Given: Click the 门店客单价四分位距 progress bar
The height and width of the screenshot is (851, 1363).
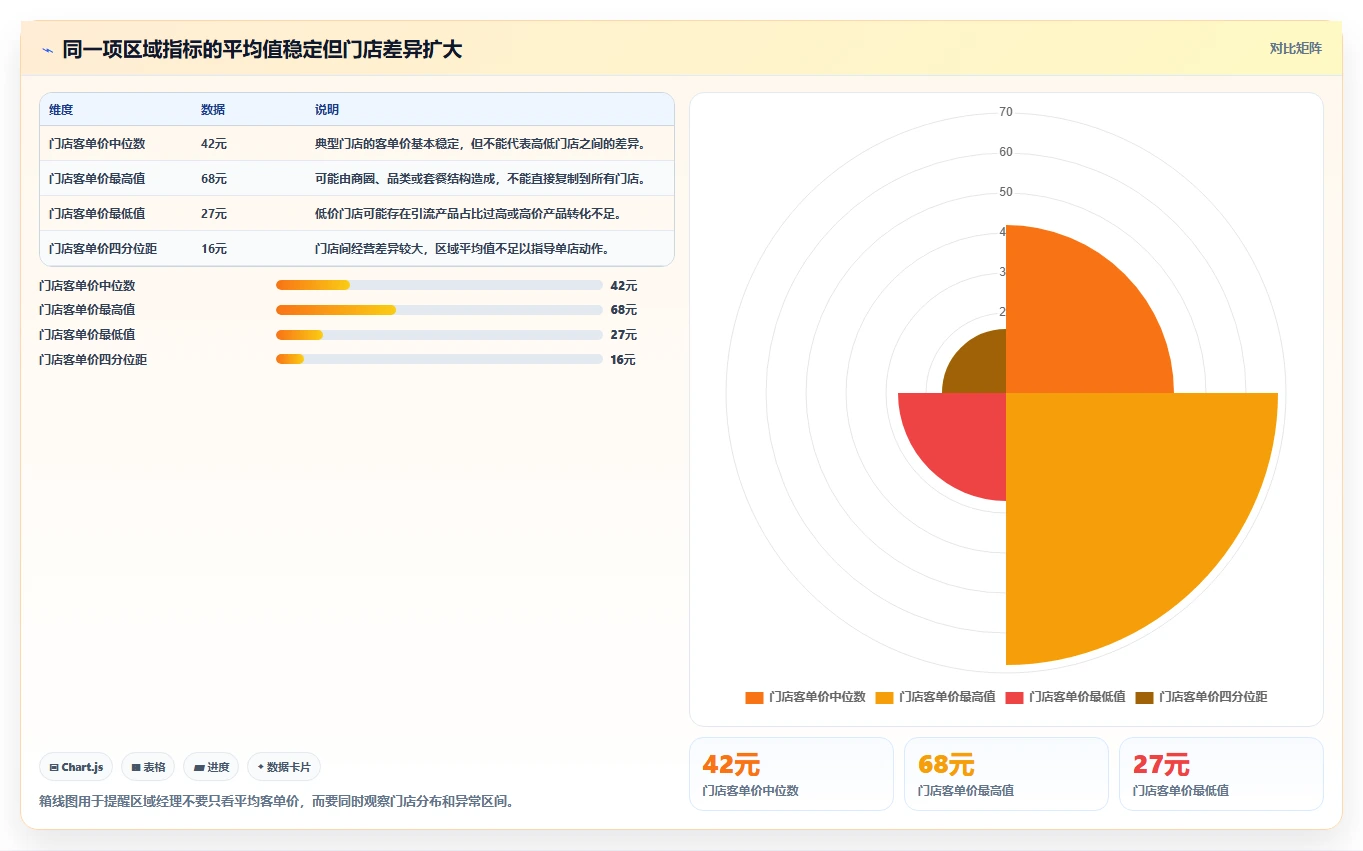Looking at the screenshot, I should [439, 360].
